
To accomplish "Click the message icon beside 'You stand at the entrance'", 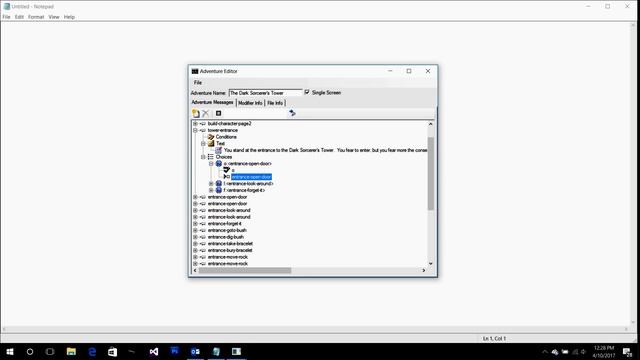I will coord(218,150).
